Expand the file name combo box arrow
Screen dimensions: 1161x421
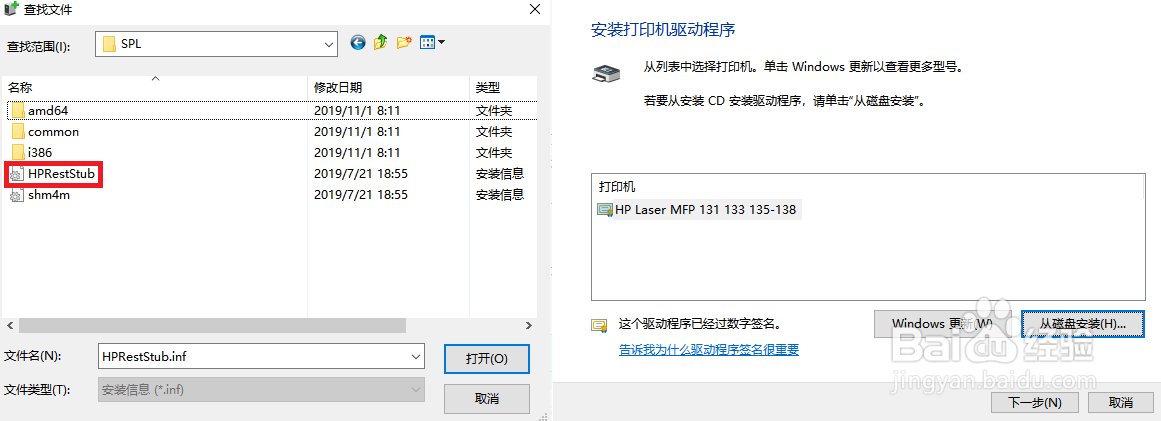tap(415, 357)
